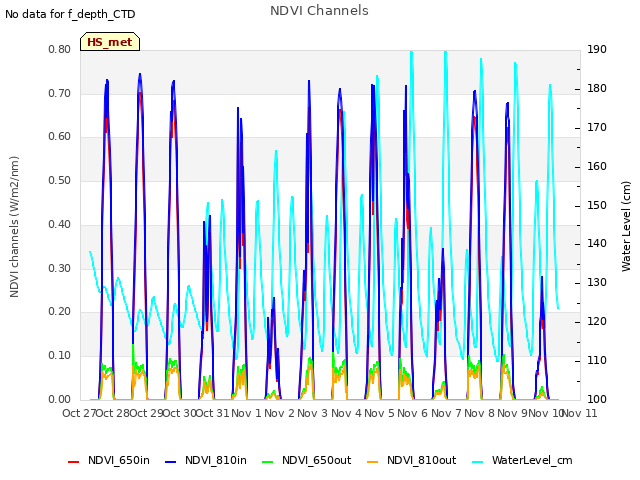Image resolution: width=640 pixels, height=480 pixels.
Task: Click the Oct 30 date label
Action: pos(180,413)
